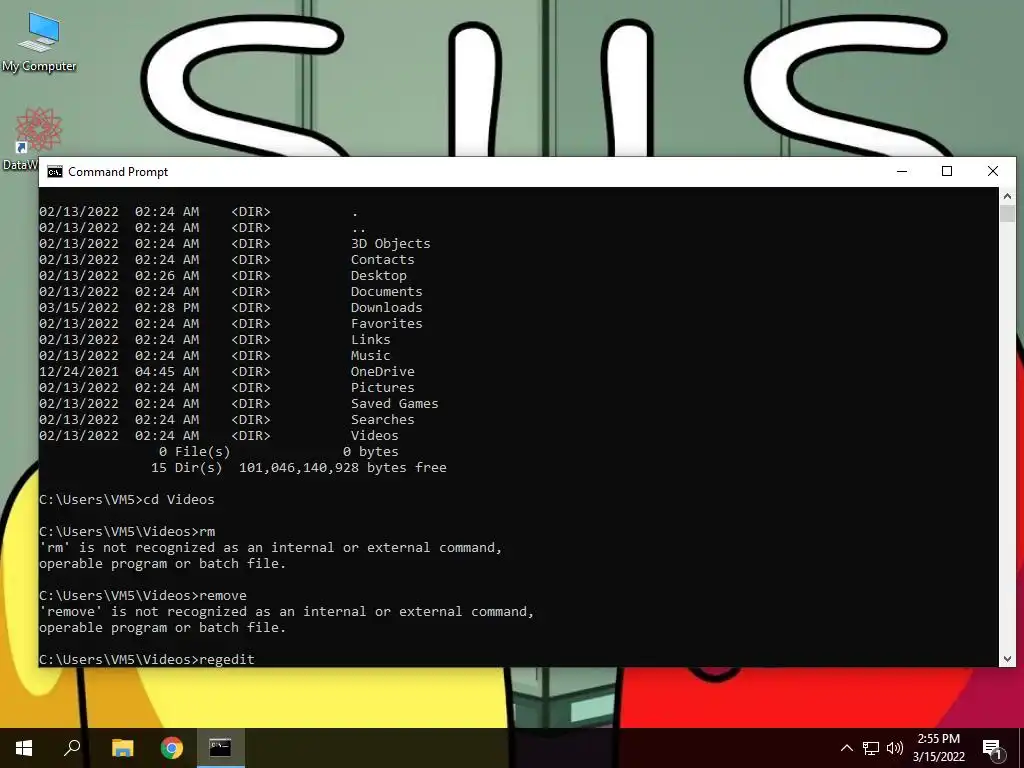Click the "'remove' is not recognized" error line
1024x768 pixels.
pyautogui.click(x=287, y=611)
